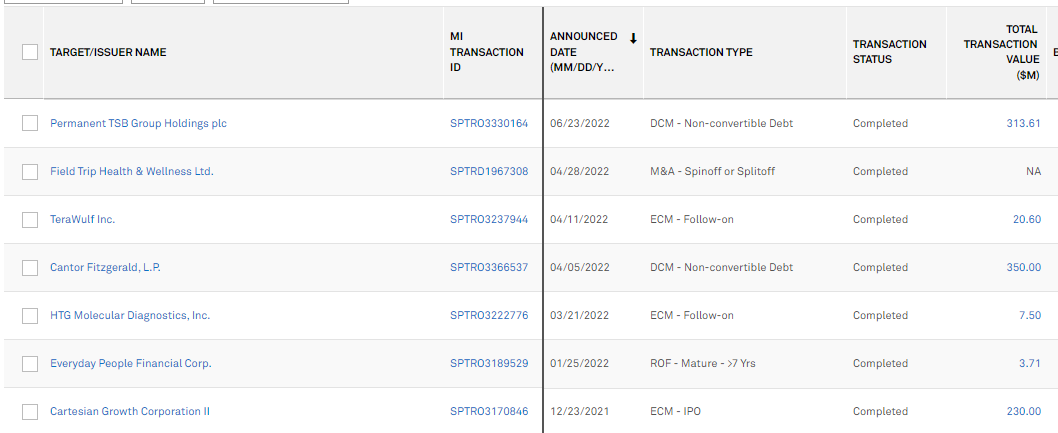Open transaction ID SPTRD1967308
Viewport: 1058px width, 433px height.
pos(489,171)
